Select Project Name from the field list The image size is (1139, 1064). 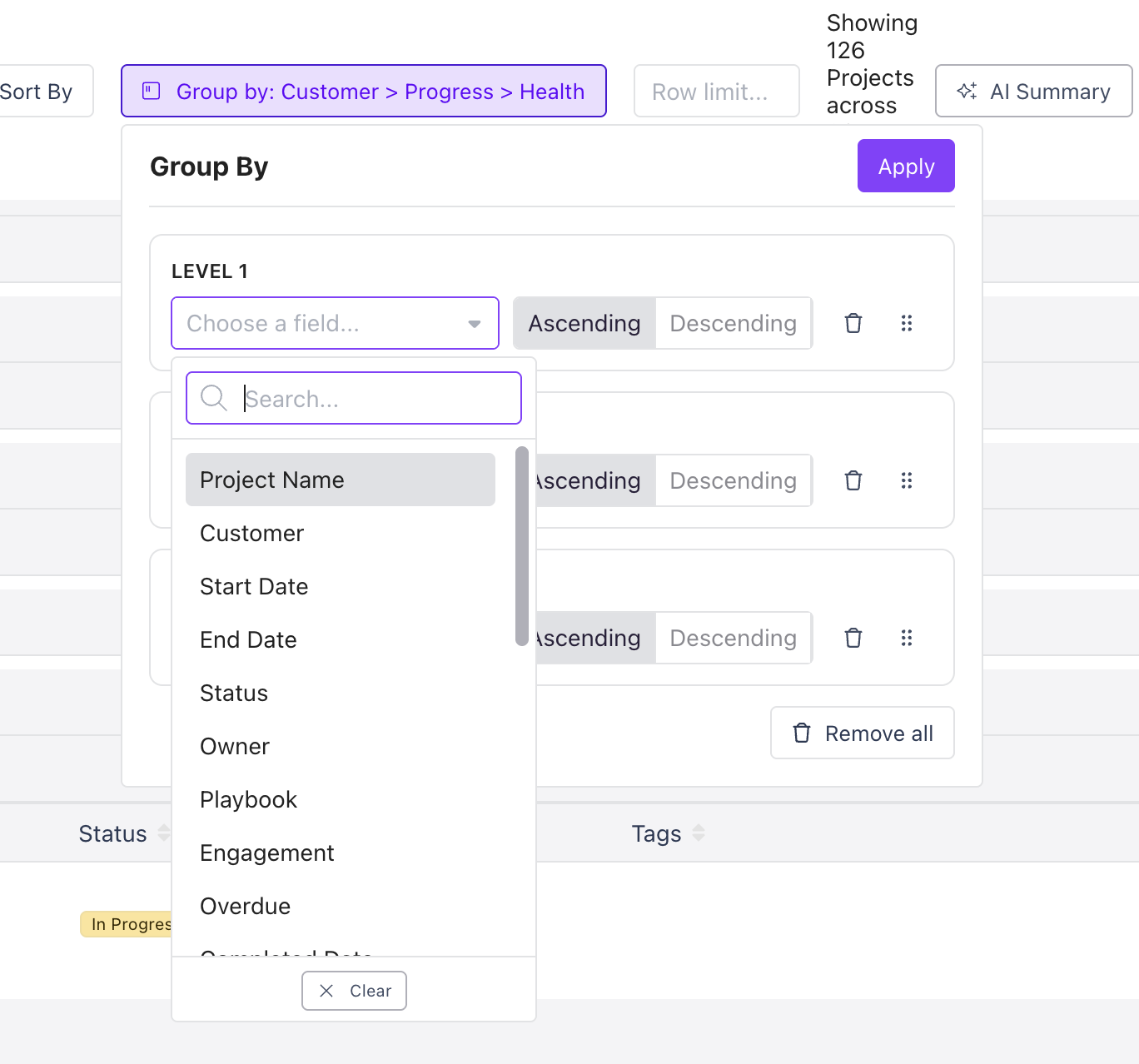[340, 480]
